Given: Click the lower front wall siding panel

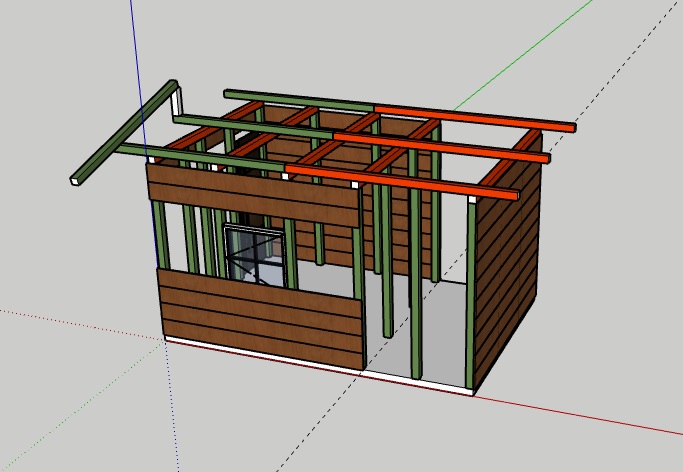Looking at the screenshot, I should [x=260, y=313].
